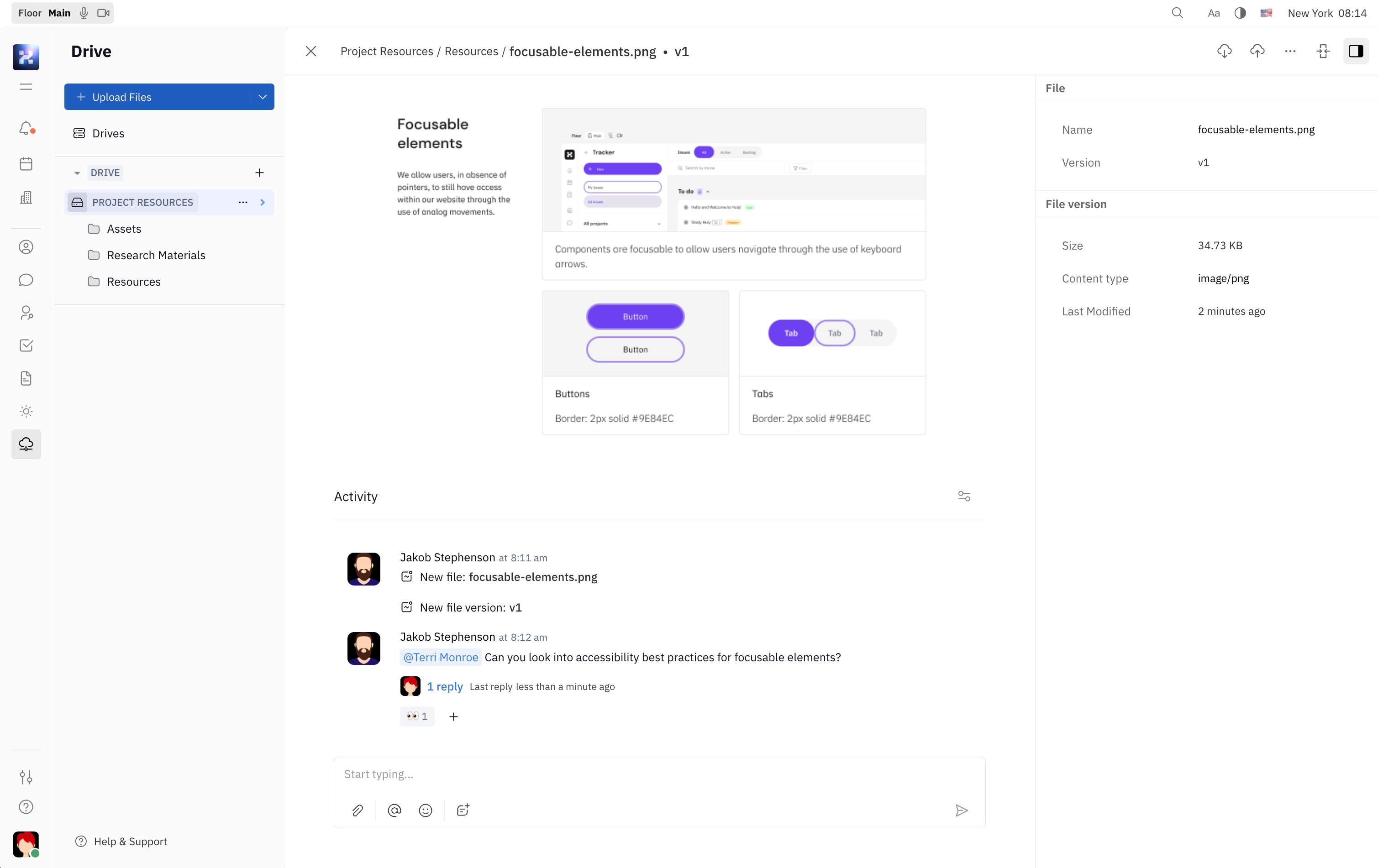The height and width of the screenshot is (868, 1378).
Task: Click the upload version icon
Action: tap(1257, 51)
